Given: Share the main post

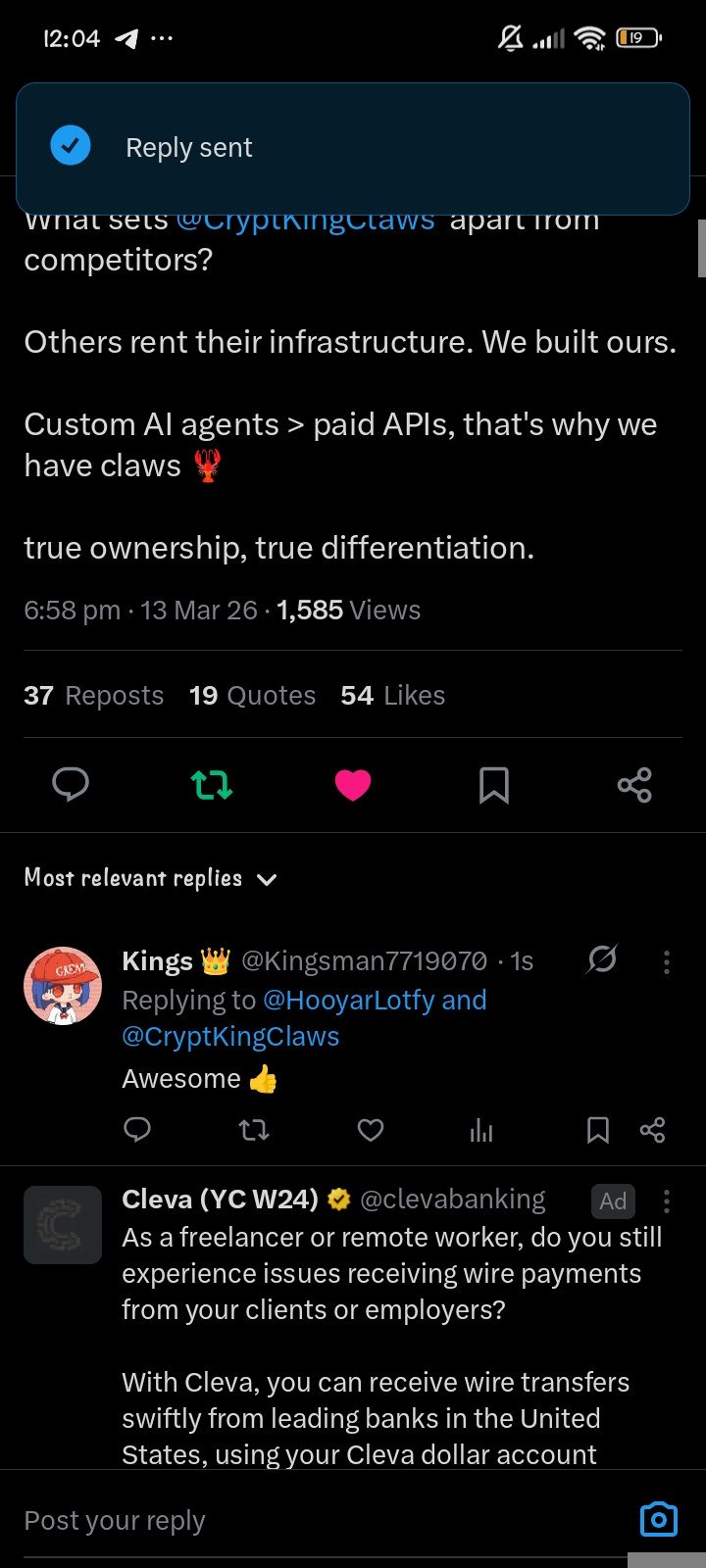Looking at the screenshot, I should (x=634, y=785).
